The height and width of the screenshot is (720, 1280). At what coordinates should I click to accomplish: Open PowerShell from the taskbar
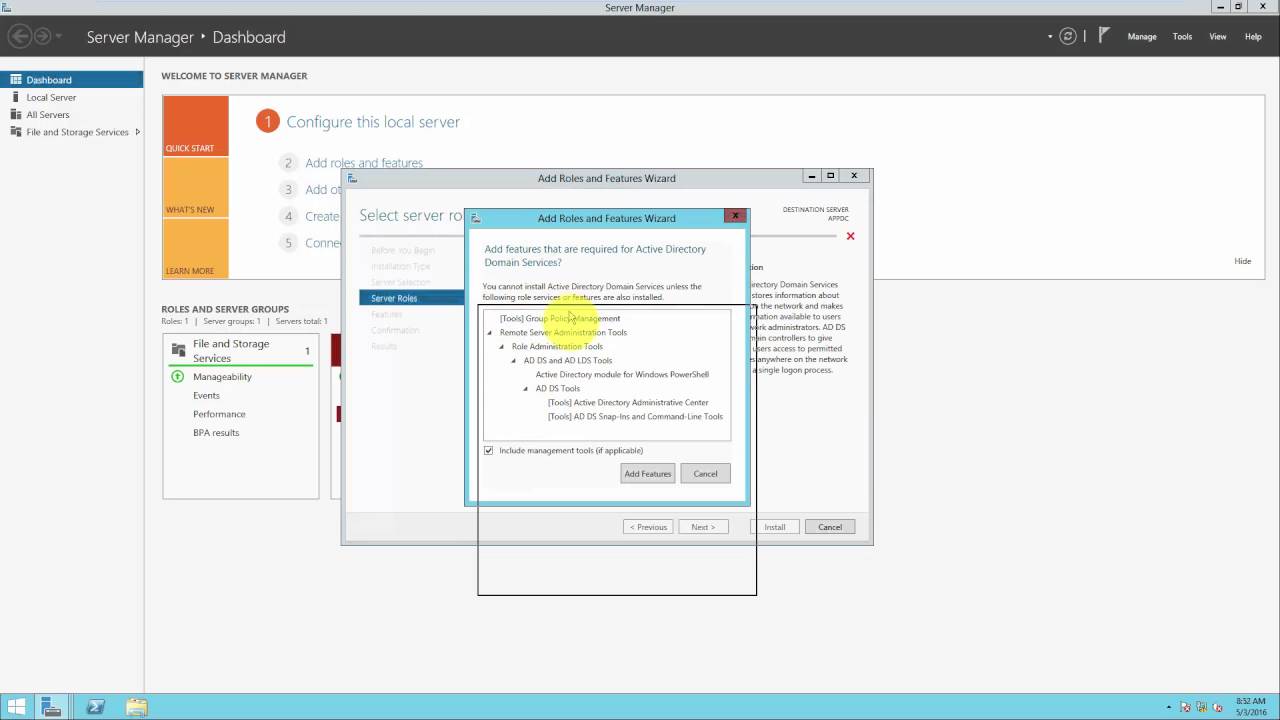(x=95, y=707)
